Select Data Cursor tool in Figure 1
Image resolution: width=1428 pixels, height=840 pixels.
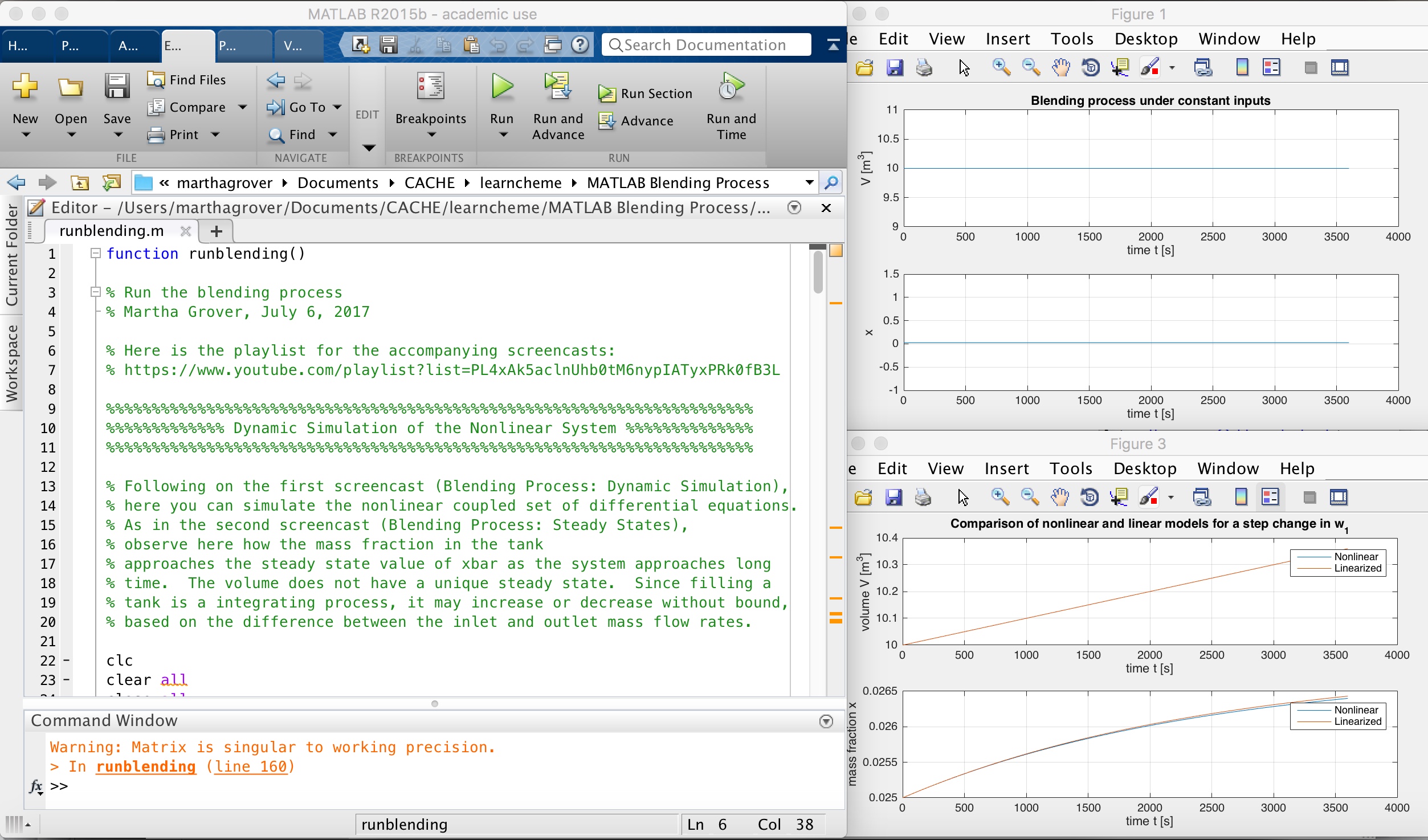click(1120, 68)
